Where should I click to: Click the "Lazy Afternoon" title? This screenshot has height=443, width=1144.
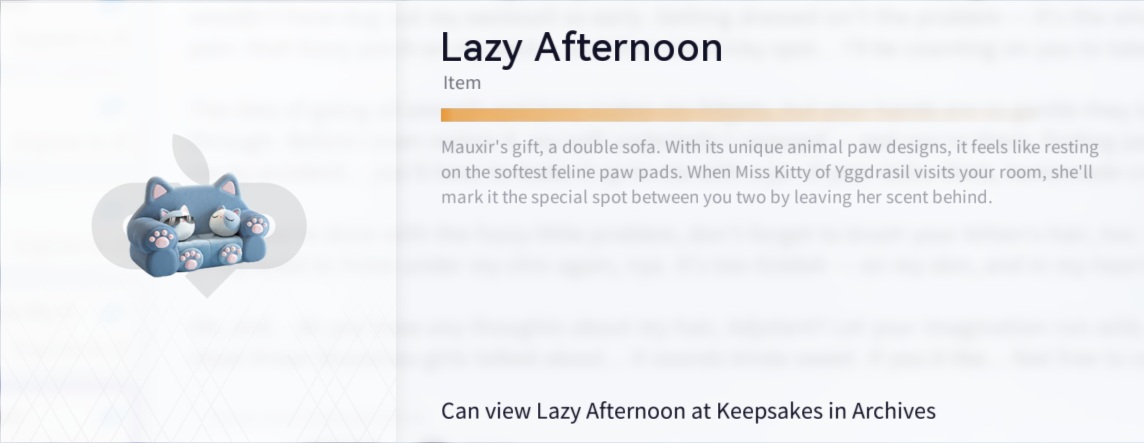(581, 47)
